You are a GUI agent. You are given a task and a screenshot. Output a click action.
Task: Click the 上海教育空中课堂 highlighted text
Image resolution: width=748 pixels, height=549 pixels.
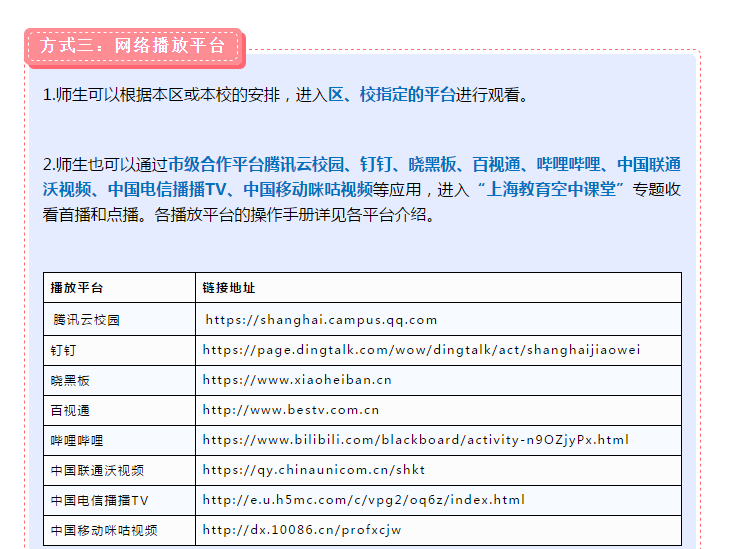coord(551,190)
